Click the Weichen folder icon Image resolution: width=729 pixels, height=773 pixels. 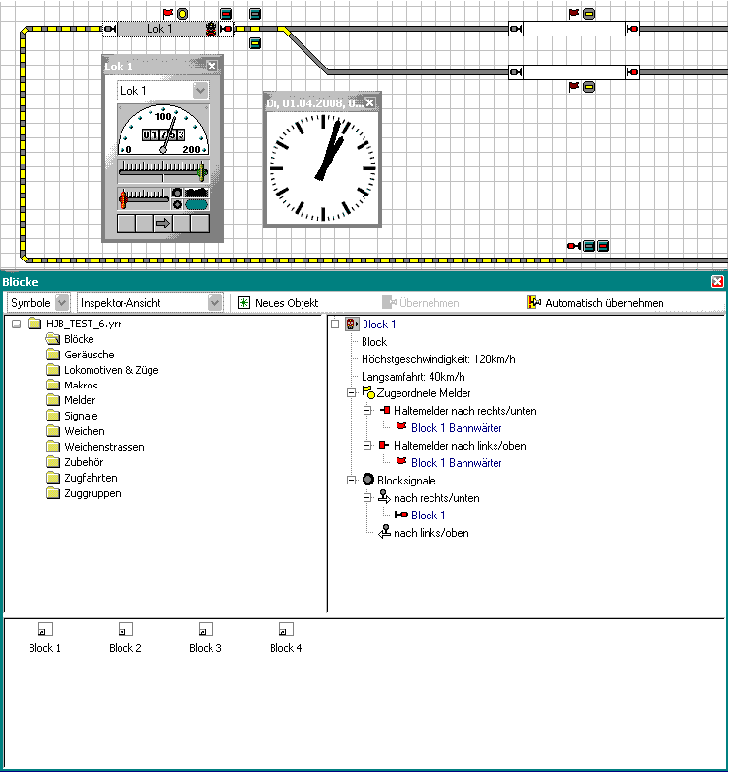pos(53,431)
